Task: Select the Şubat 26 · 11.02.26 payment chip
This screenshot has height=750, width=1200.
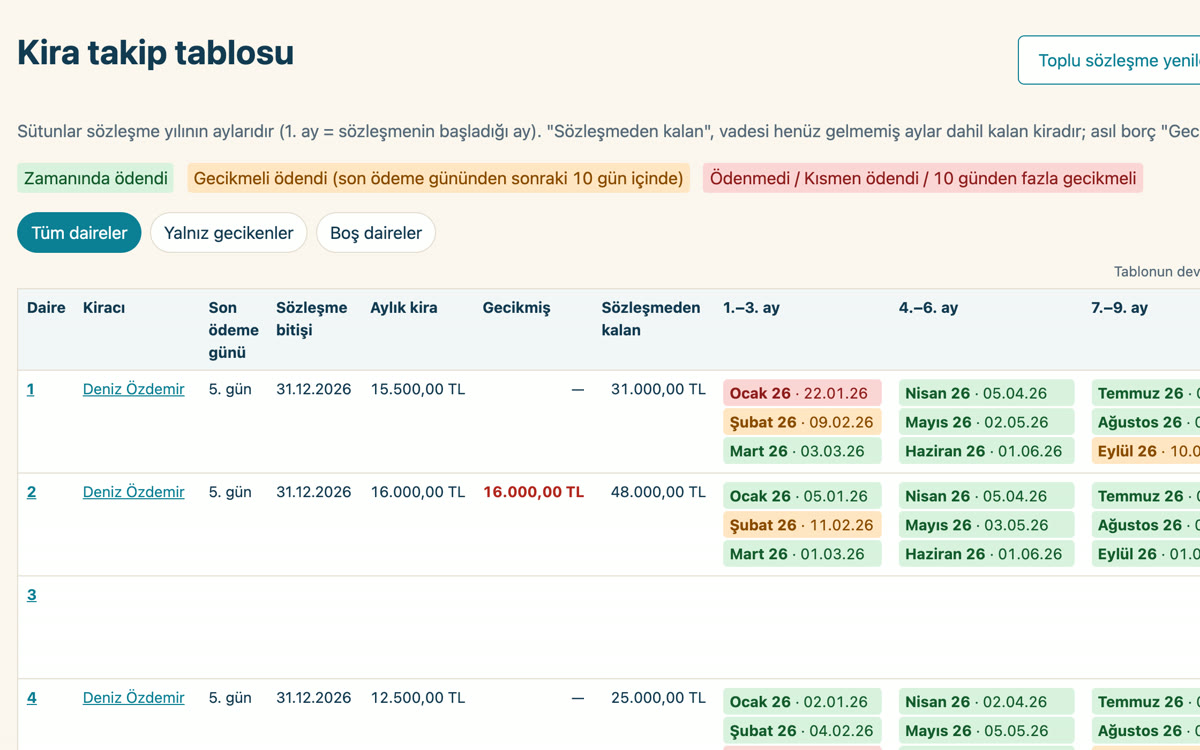Action: (x=802, y=525)
